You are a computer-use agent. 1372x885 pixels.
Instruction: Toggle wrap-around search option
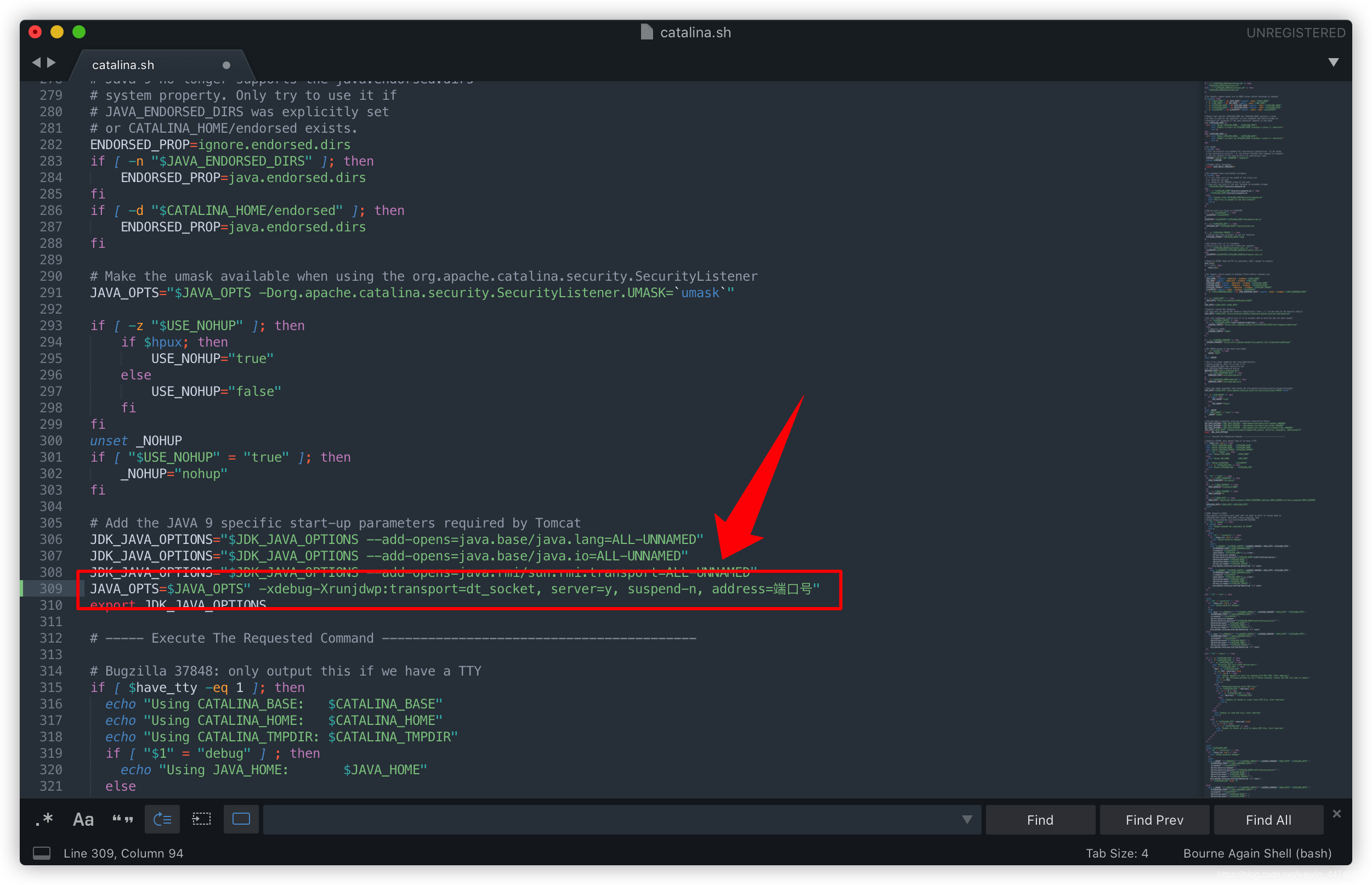pos(163,820)
